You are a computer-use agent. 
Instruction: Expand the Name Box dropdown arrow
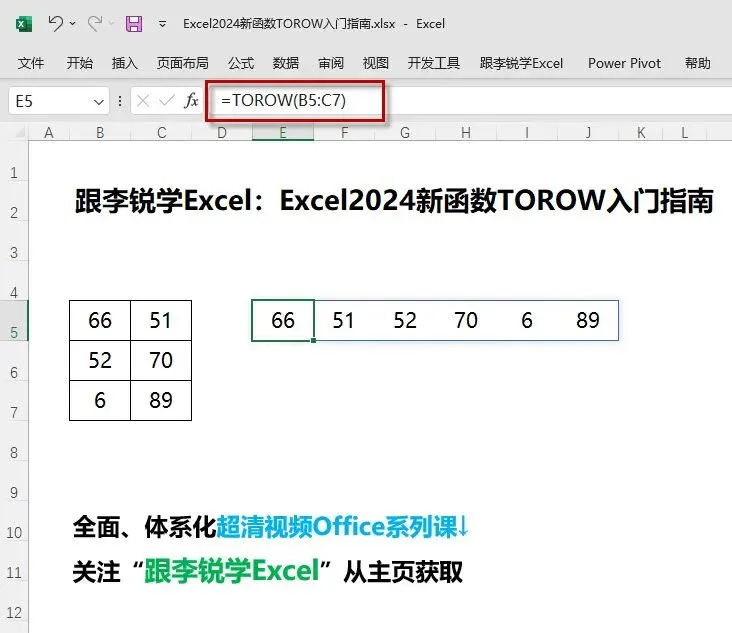click(99, 101)
